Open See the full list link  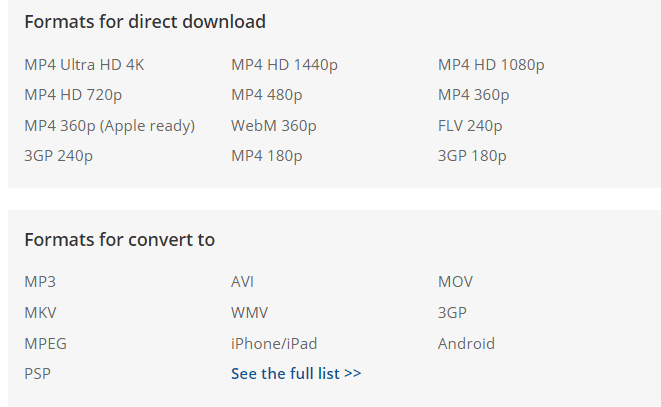pos(296,374)
